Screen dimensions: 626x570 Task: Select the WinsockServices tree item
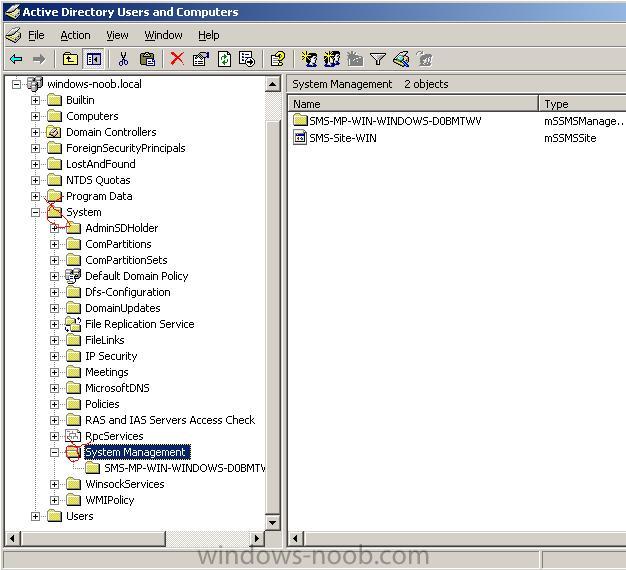click(x=125, y=484)
